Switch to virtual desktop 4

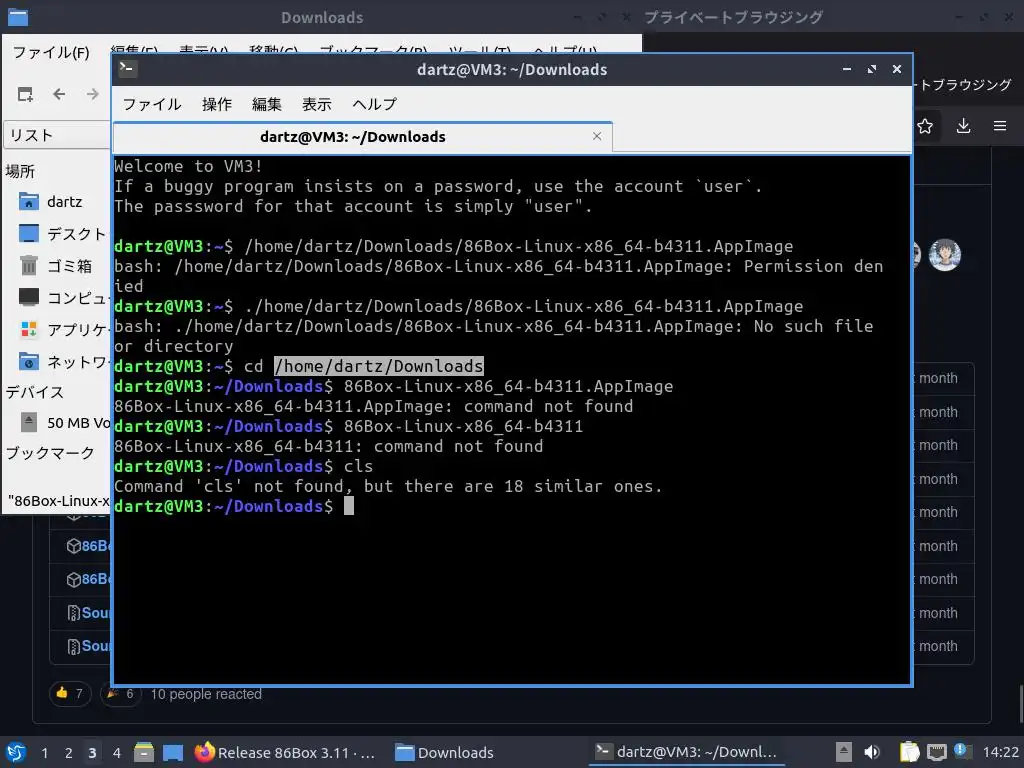coord(116,753)
